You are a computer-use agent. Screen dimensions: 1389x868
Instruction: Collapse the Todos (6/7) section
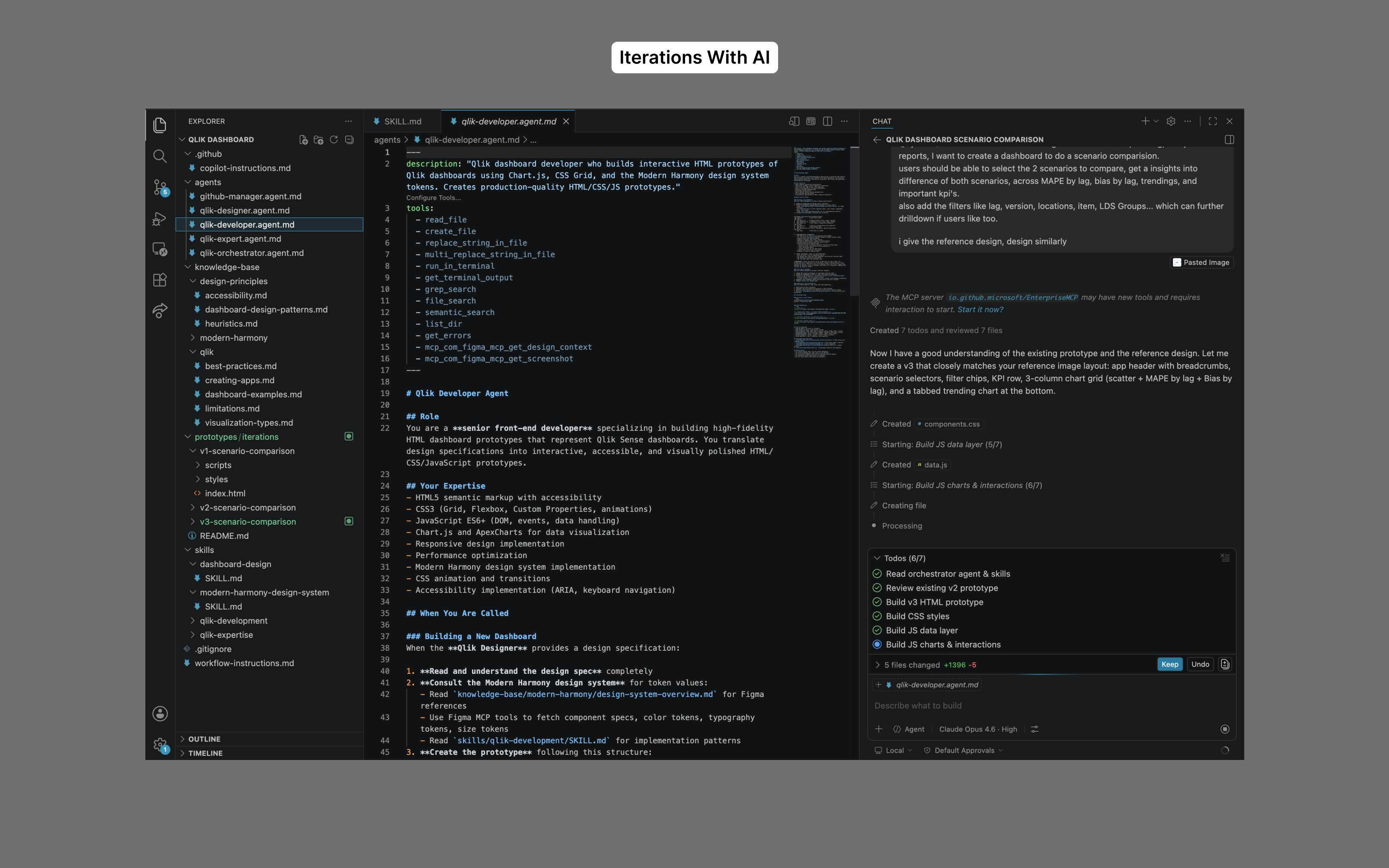tap(876, 558)
